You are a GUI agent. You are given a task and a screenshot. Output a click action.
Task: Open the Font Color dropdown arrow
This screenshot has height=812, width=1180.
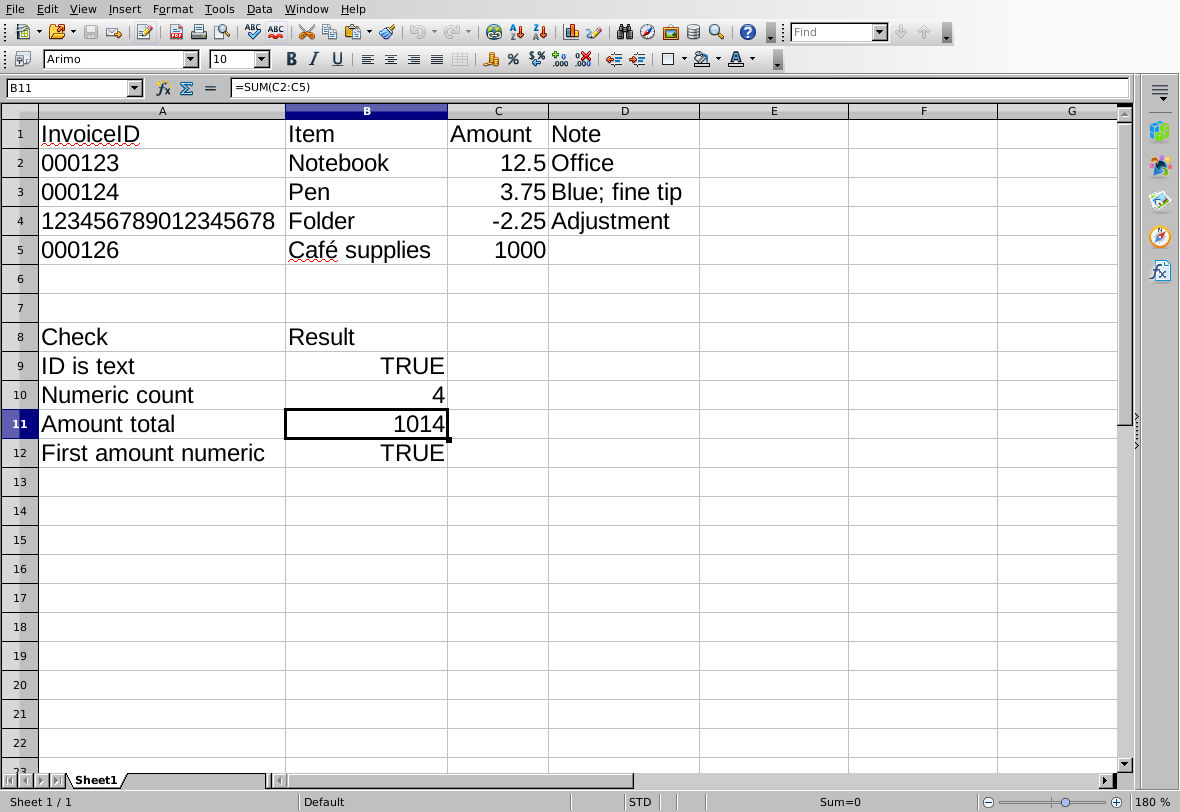click(753, 59)
